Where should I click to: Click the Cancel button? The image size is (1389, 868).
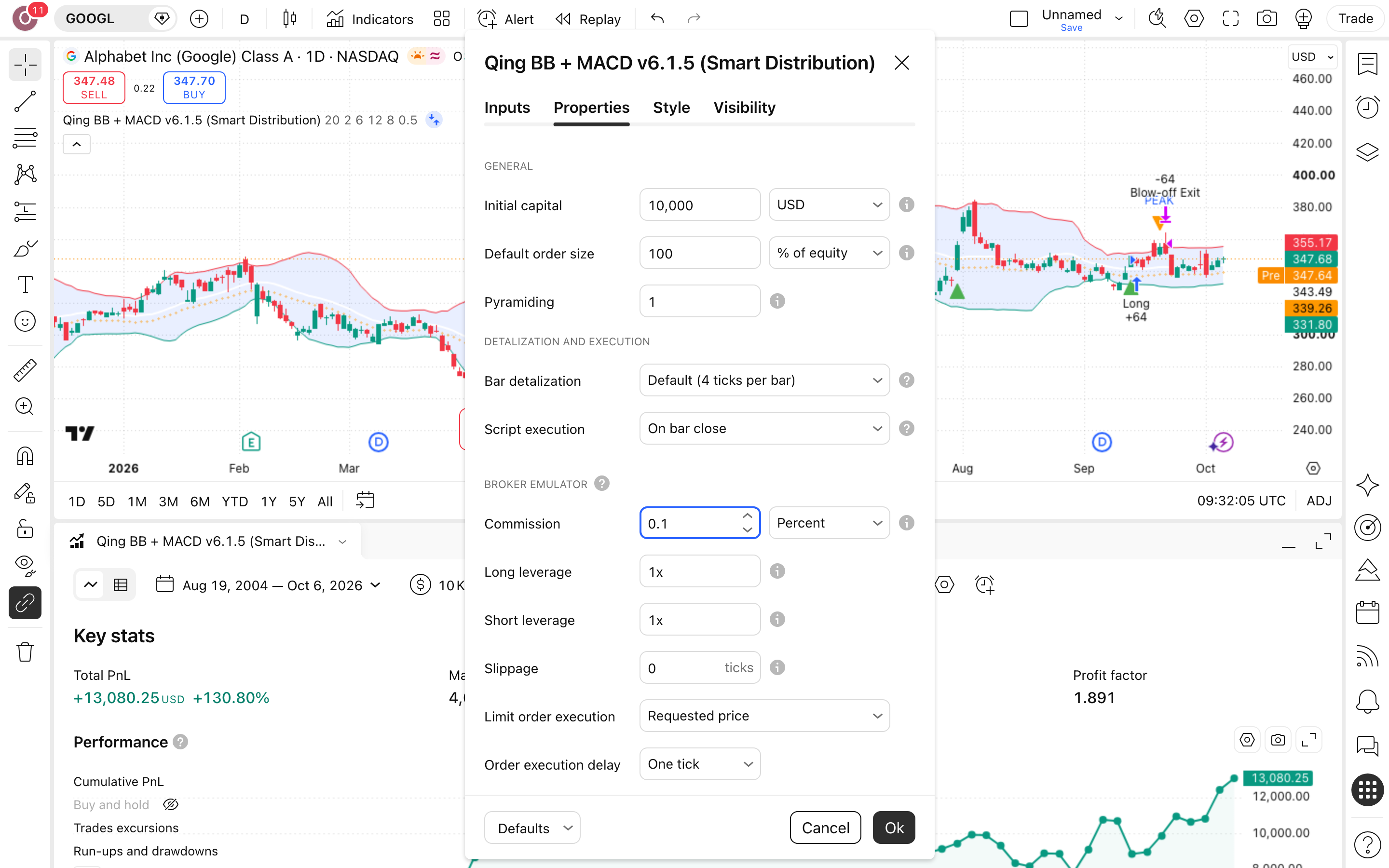[825, 828]
